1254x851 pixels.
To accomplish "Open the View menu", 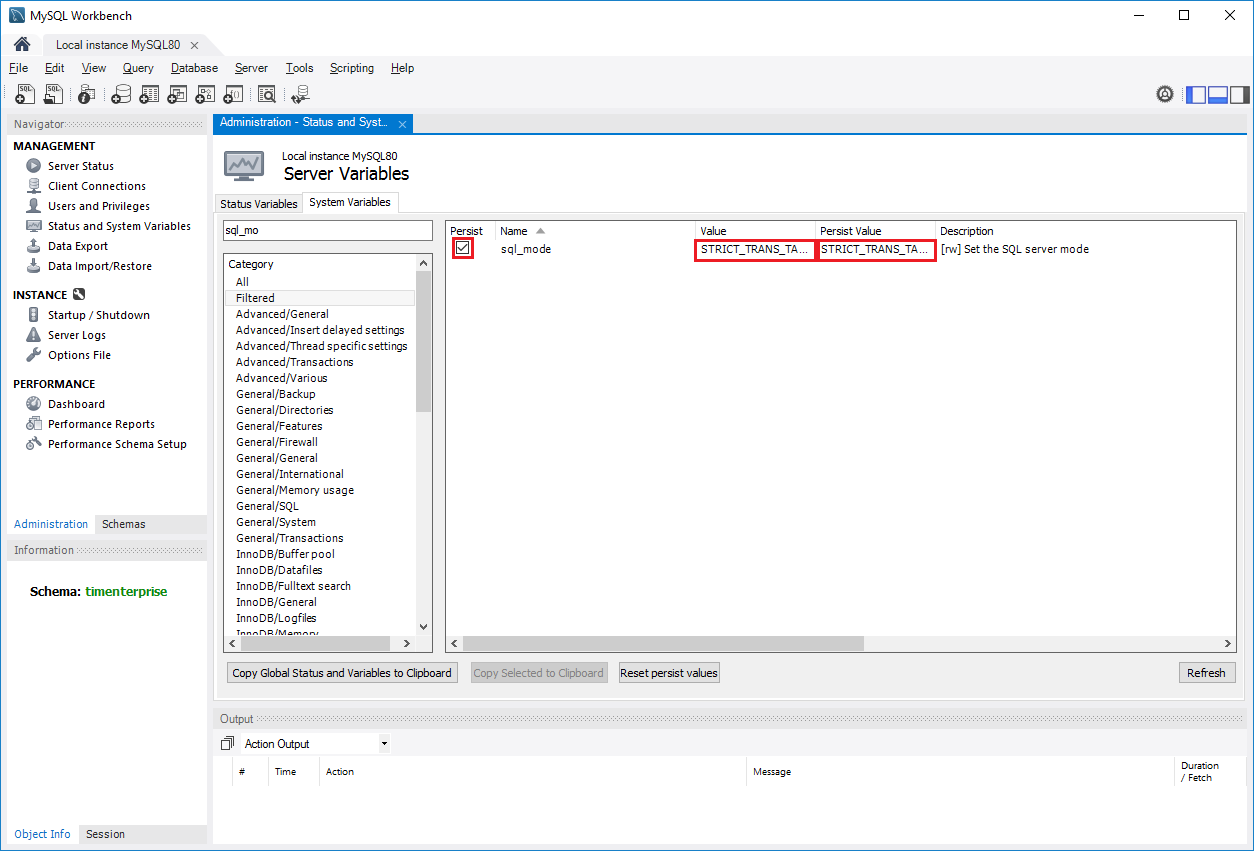I will (94, 68).
